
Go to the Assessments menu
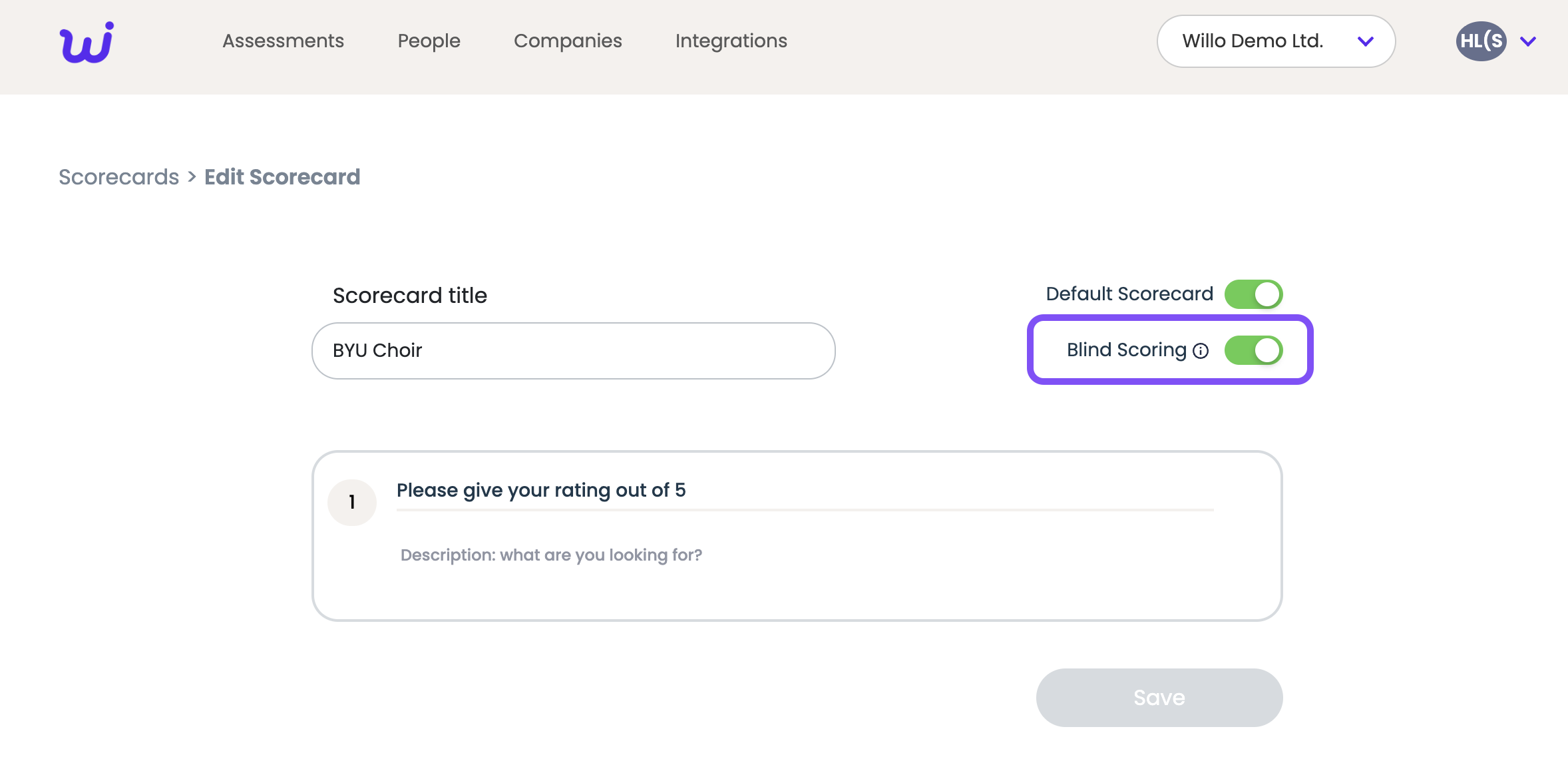tap(283, 41)
